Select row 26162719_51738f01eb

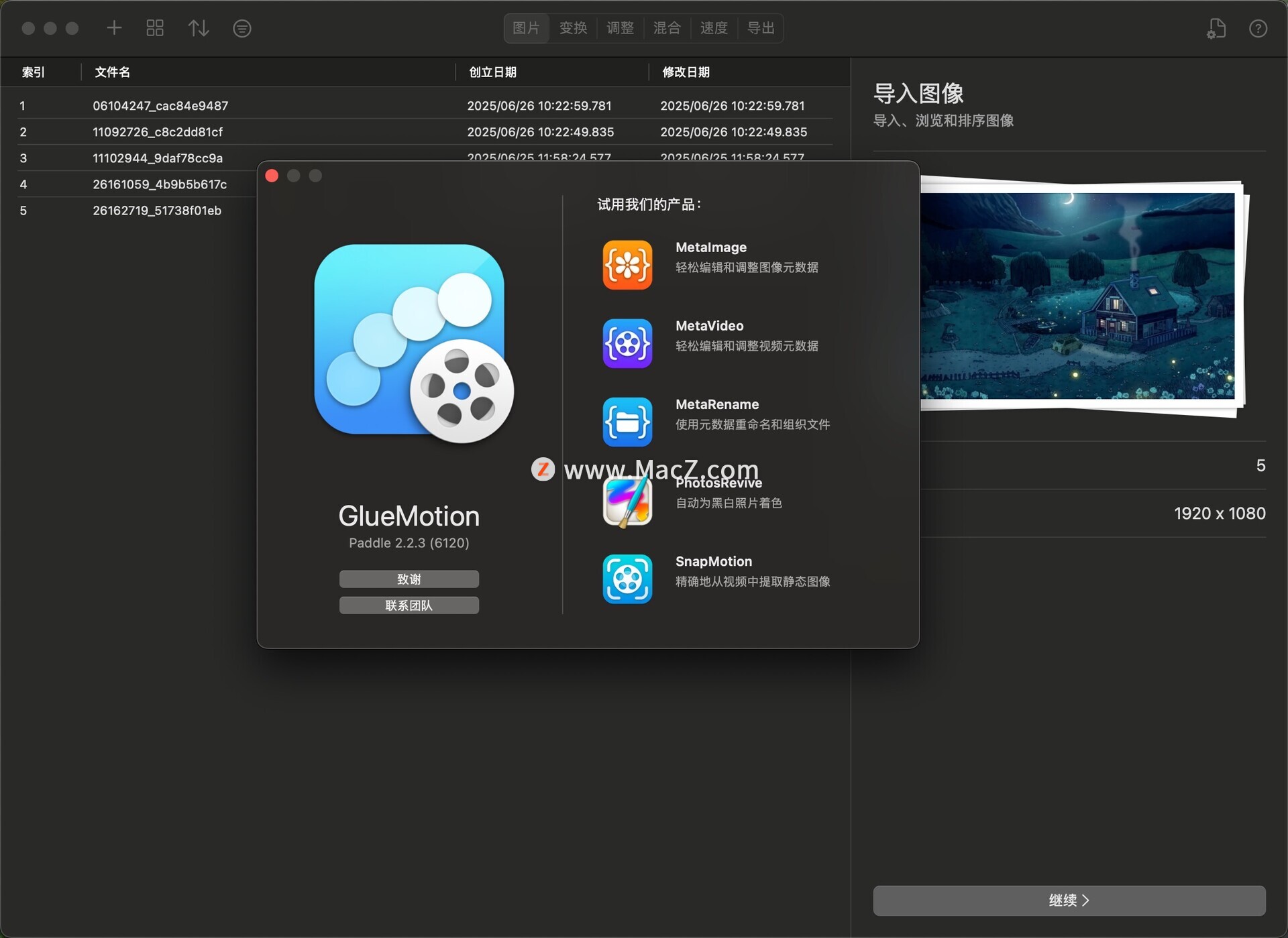tap(137, 210)
